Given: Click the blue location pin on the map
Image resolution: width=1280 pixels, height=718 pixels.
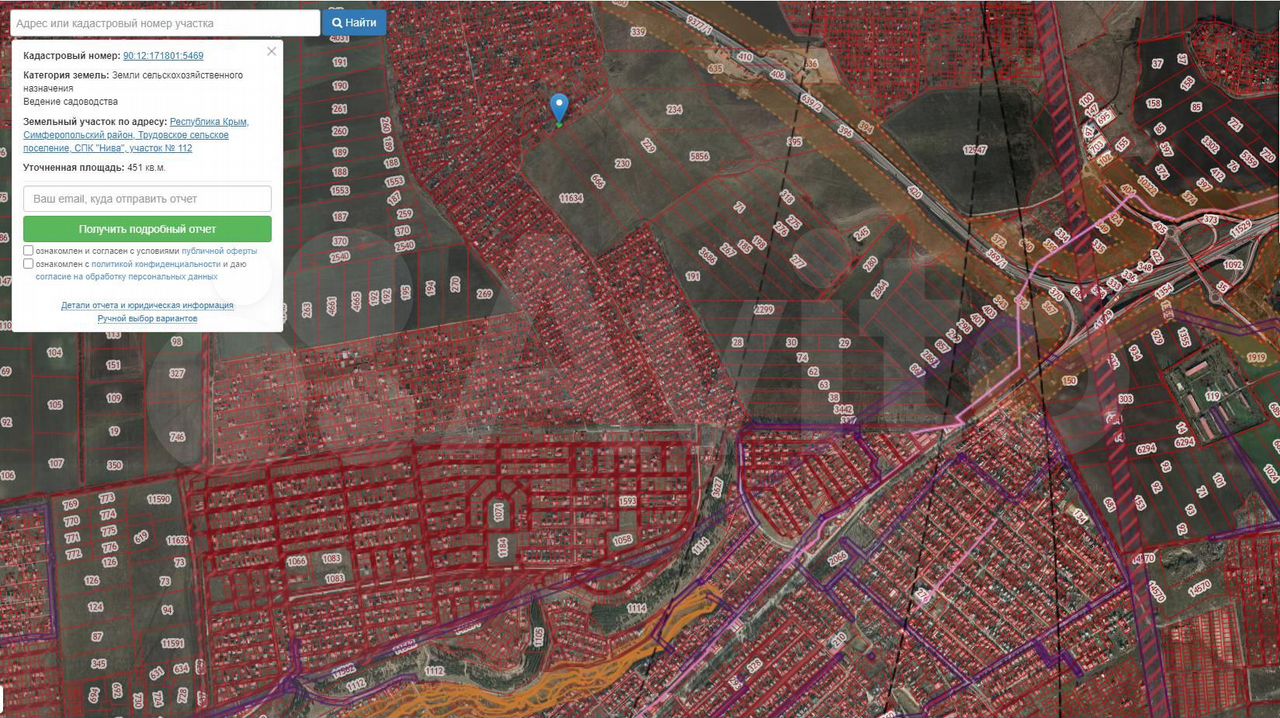Looking at the screenshot, I should [x=560, y=107].
